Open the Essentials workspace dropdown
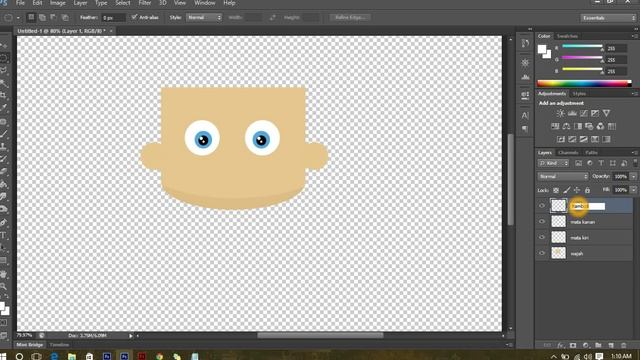 (x=608, y=18)
